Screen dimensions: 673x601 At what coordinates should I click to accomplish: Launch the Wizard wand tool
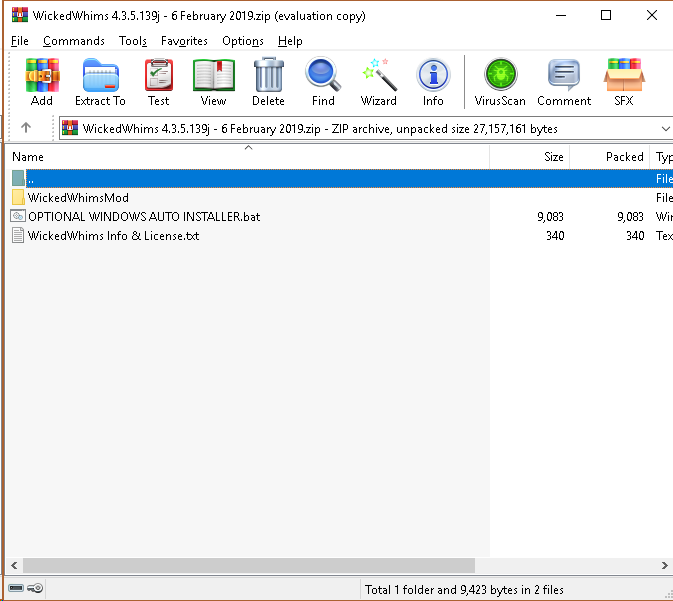click(x=379, y=82)
